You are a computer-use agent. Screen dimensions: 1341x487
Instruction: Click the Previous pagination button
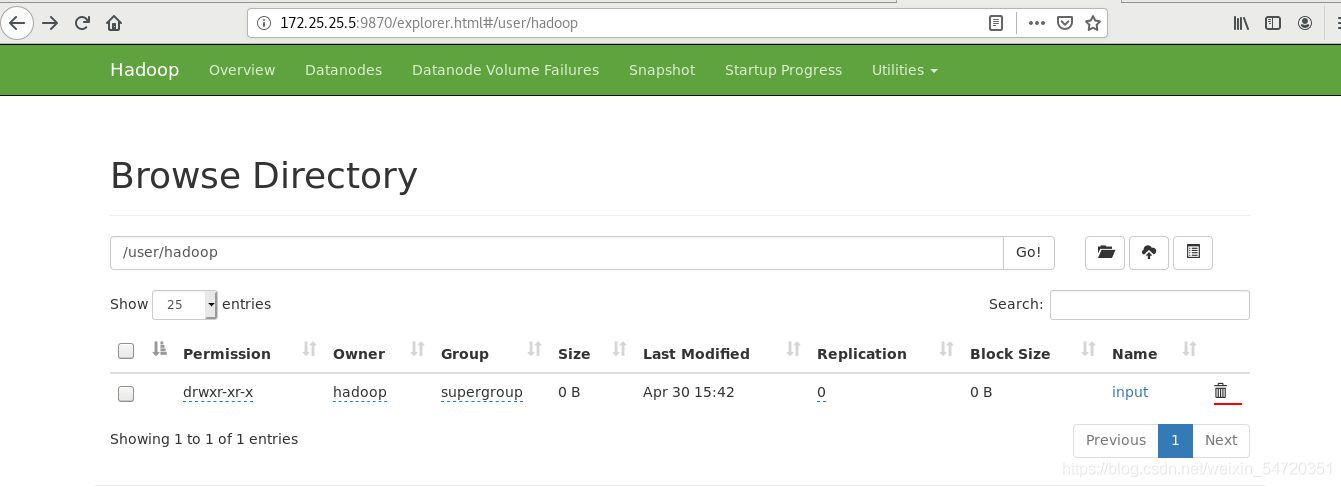point(1116,440)
